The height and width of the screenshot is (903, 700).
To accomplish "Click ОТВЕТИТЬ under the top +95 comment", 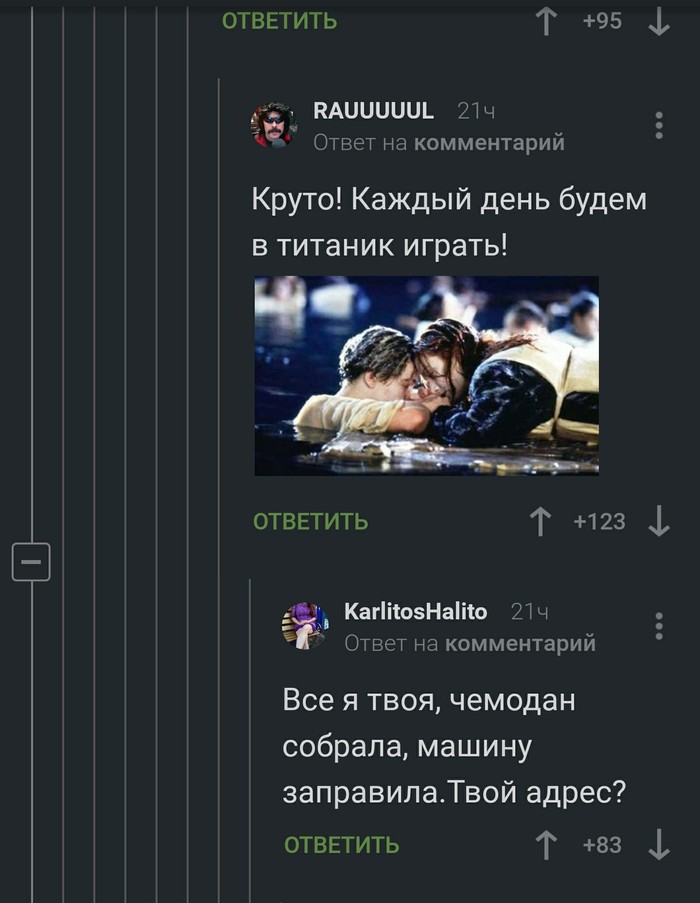I will point(279,21).
